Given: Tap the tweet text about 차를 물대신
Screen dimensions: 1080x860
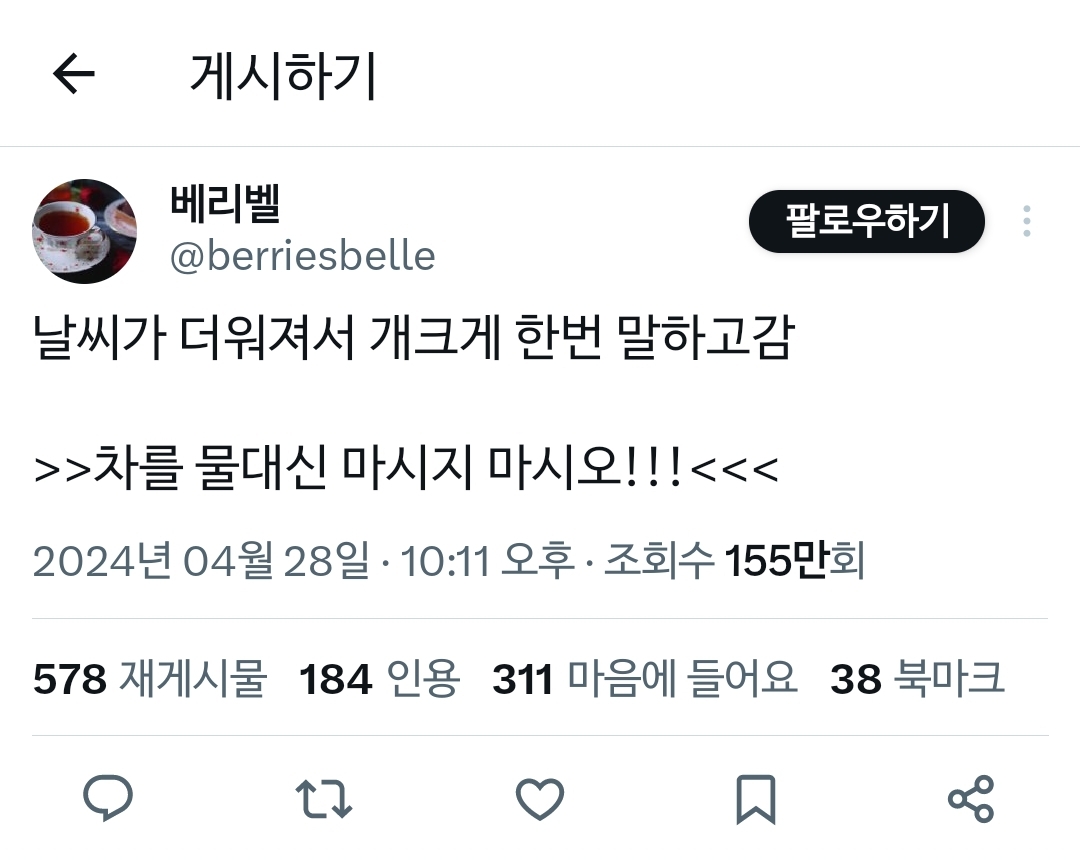Looking at the screenshot, I should 406,468.
